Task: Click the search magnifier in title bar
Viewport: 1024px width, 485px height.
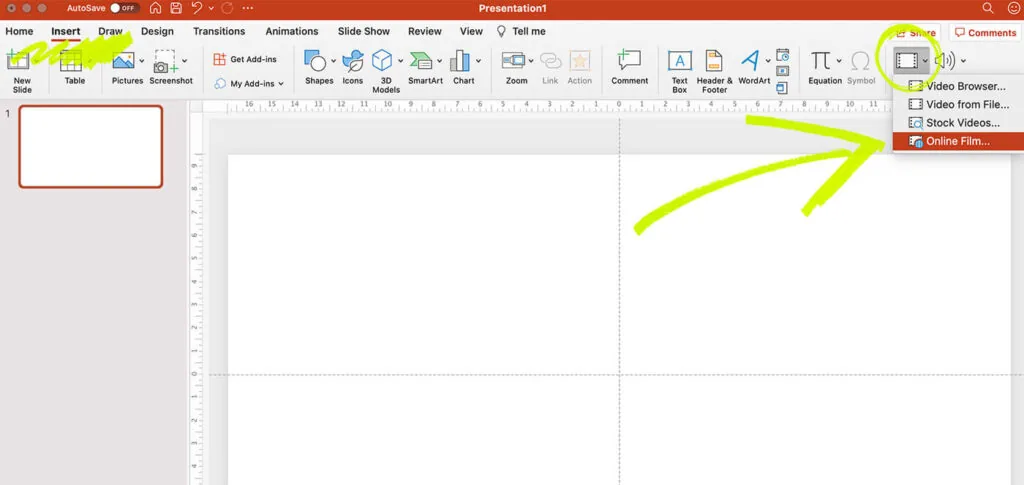Action: click(x=988, y=8)
